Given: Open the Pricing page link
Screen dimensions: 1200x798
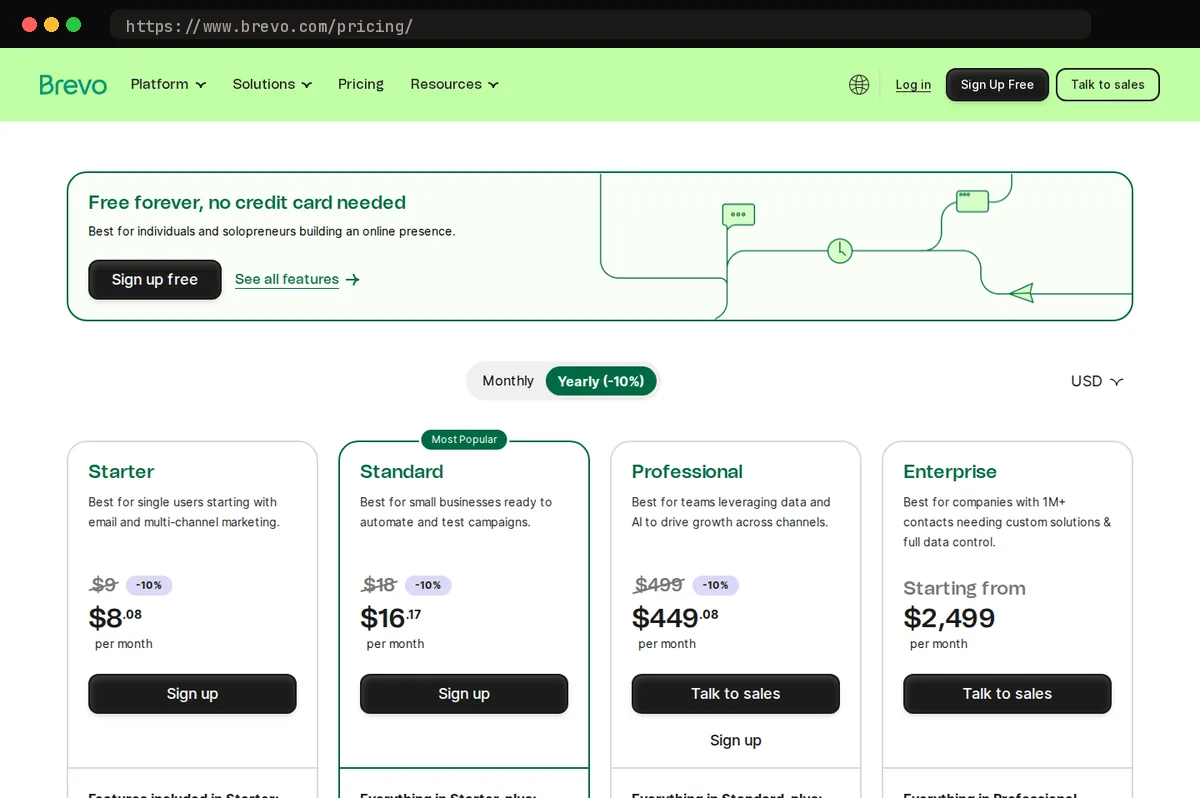Looking at the screenshot, I should click(x=361, y=84).
